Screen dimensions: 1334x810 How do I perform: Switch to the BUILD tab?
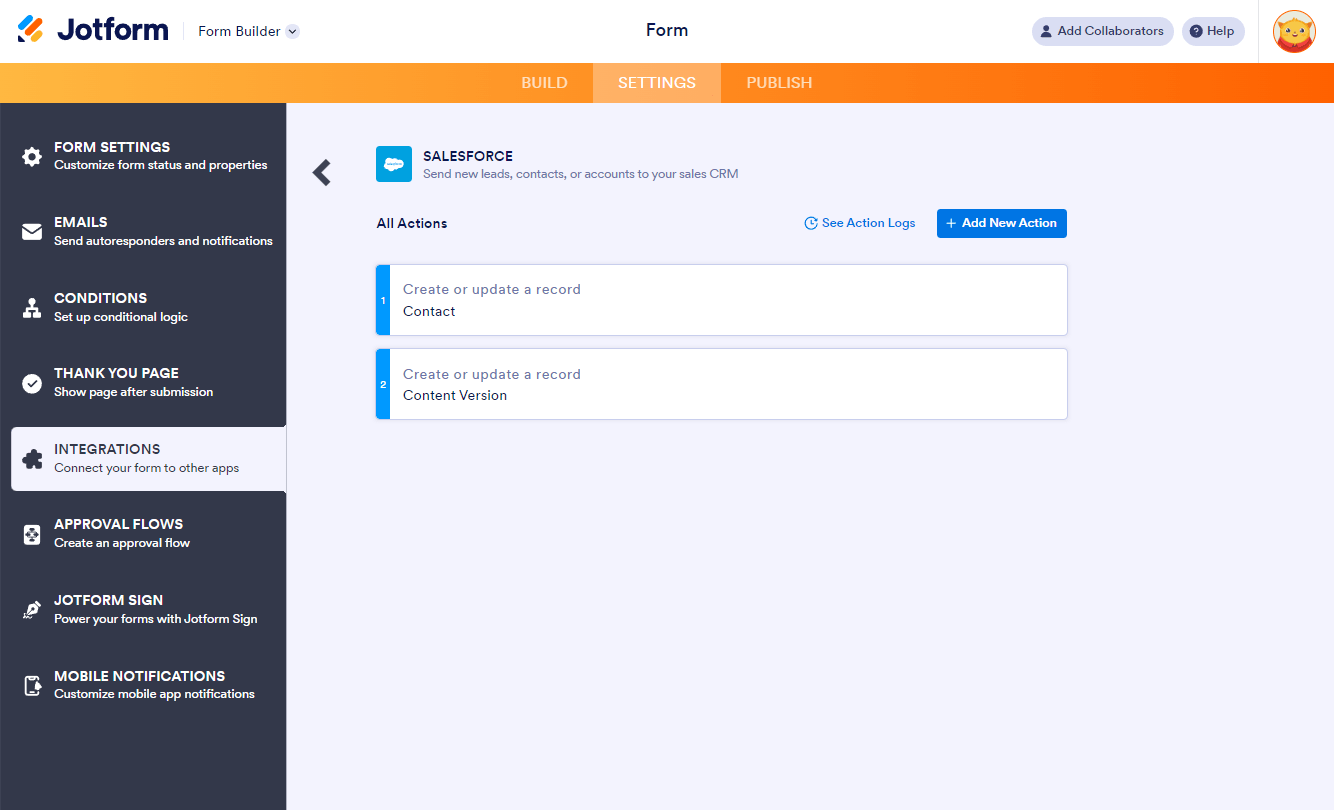pos(544,83)
